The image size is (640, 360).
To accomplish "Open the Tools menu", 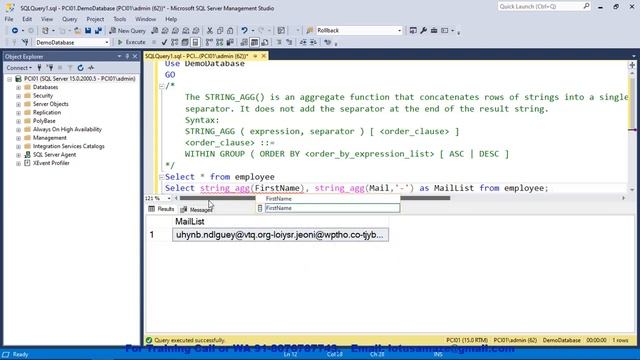I will 120,19.
